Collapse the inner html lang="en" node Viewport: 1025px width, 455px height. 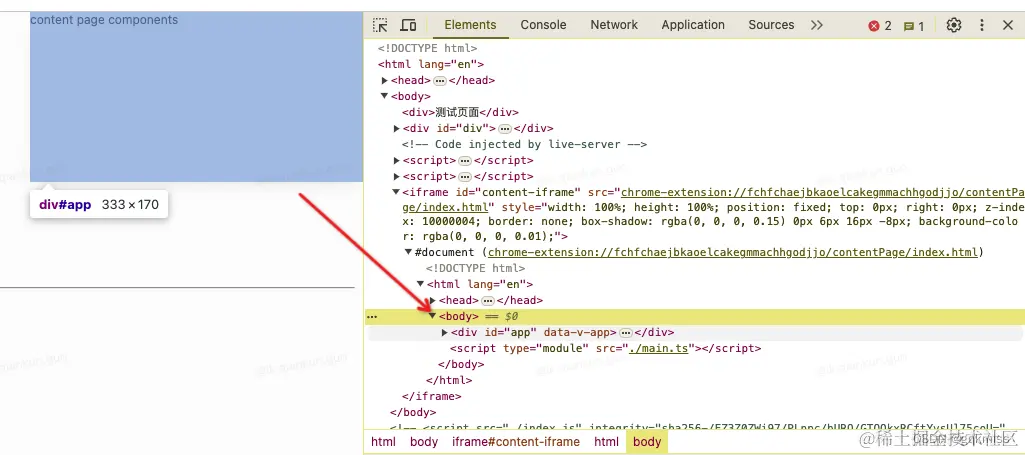(x=420, y=284)
